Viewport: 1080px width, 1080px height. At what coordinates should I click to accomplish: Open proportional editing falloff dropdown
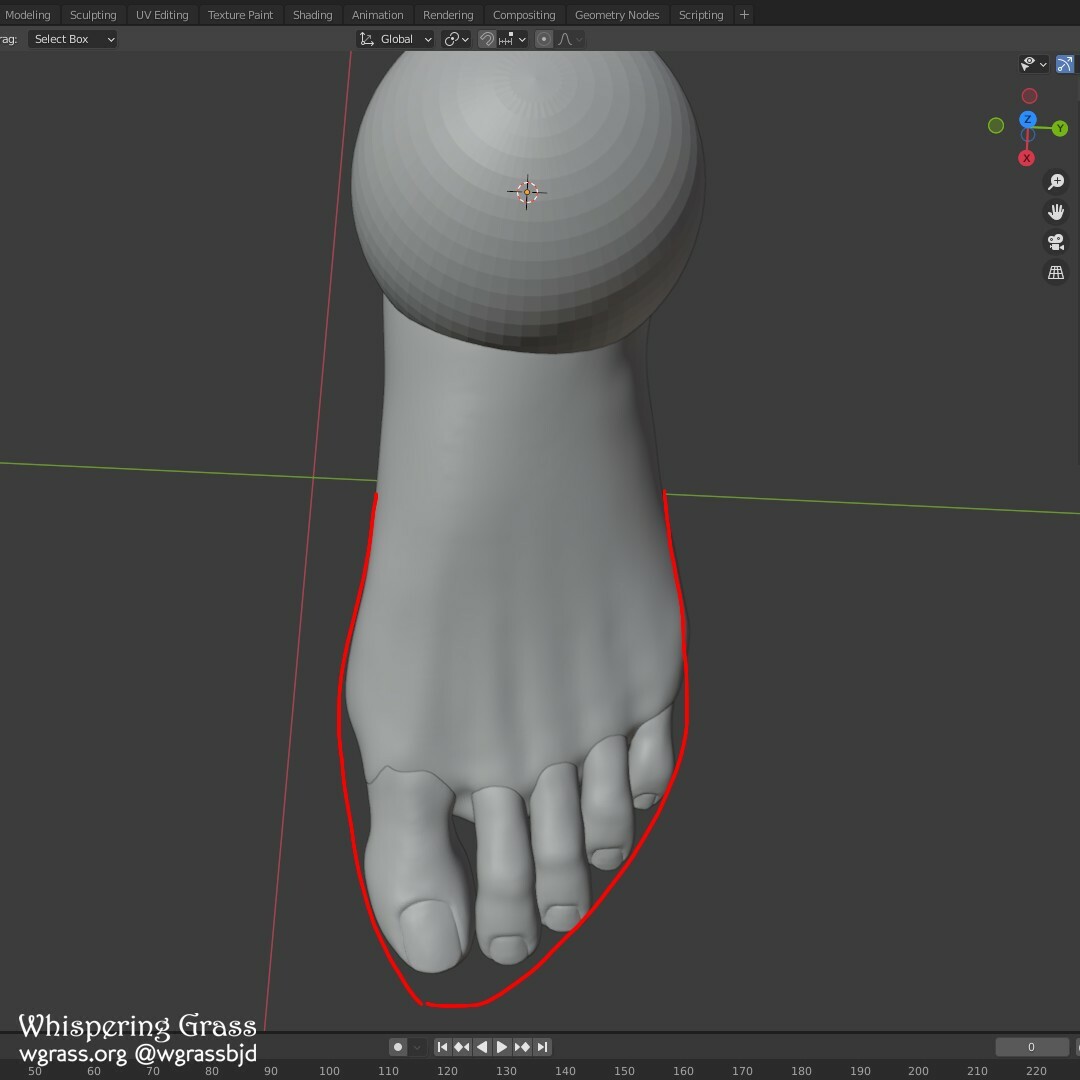pyautogui.click(x=570, y=39)
